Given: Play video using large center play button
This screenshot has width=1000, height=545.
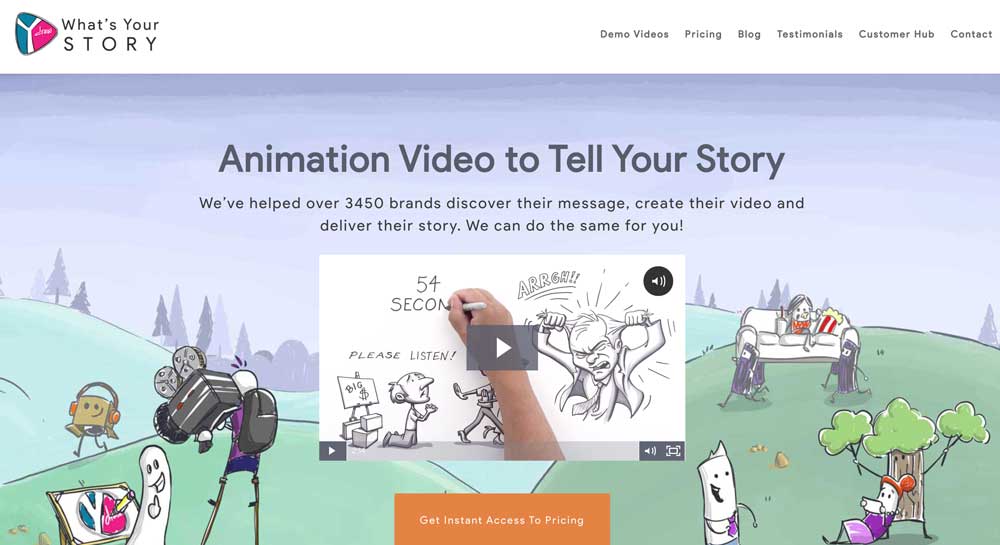Looking at the screenshot, I should pyautogui.click(x=502, y=347).
